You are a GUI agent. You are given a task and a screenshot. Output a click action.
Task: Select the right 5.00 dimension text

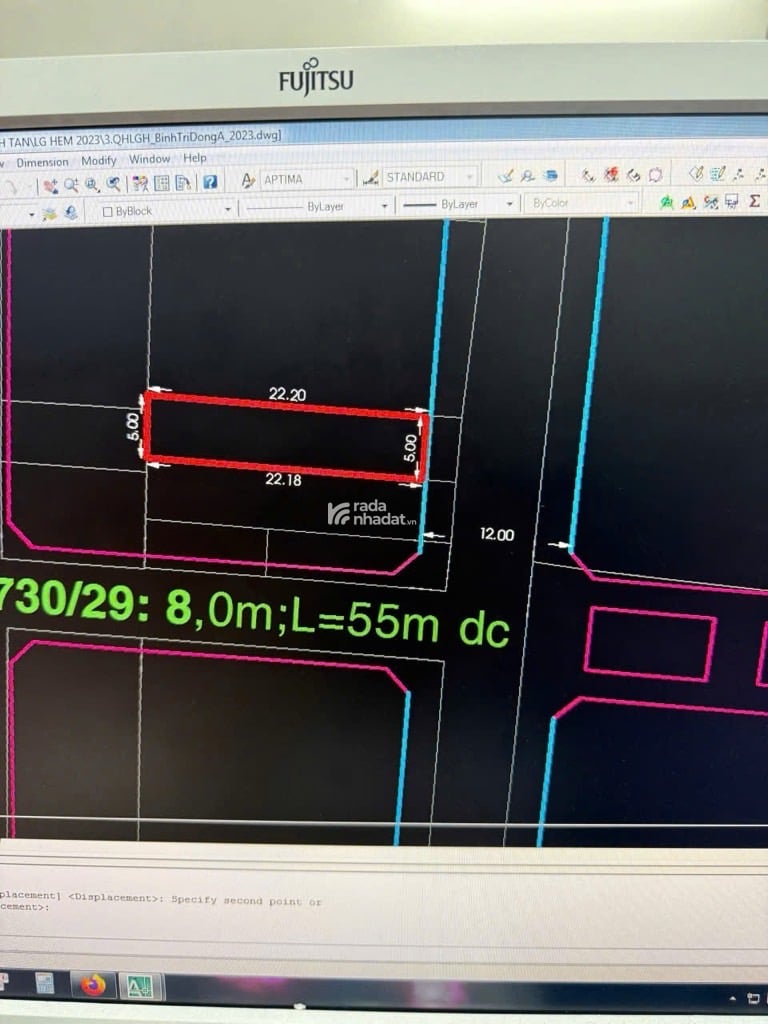[x=409, y=448]
